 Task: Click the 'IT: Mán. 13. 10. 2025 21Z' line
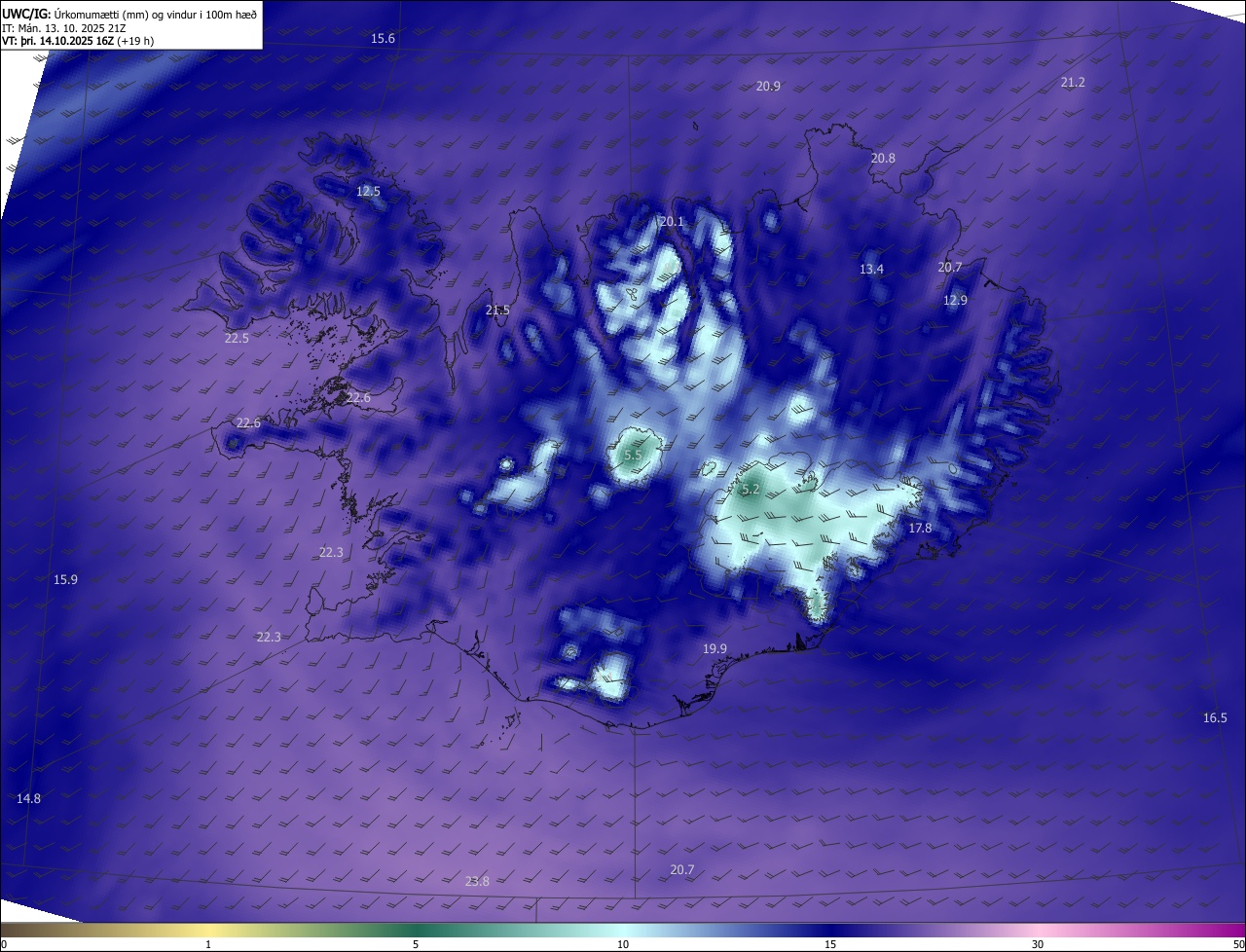(x=66, y=27)
